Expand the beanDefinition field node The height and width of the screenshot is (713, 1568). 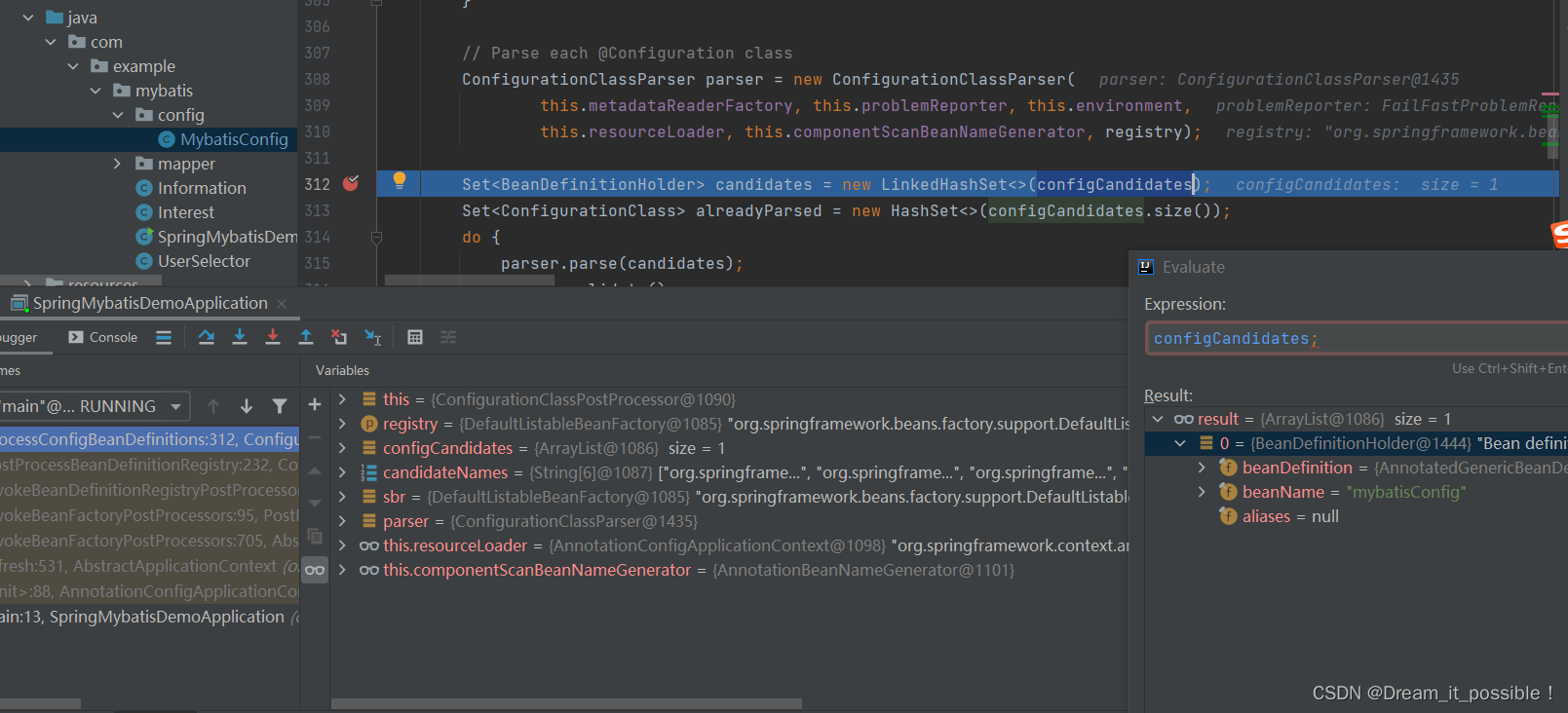point(1202,468)
